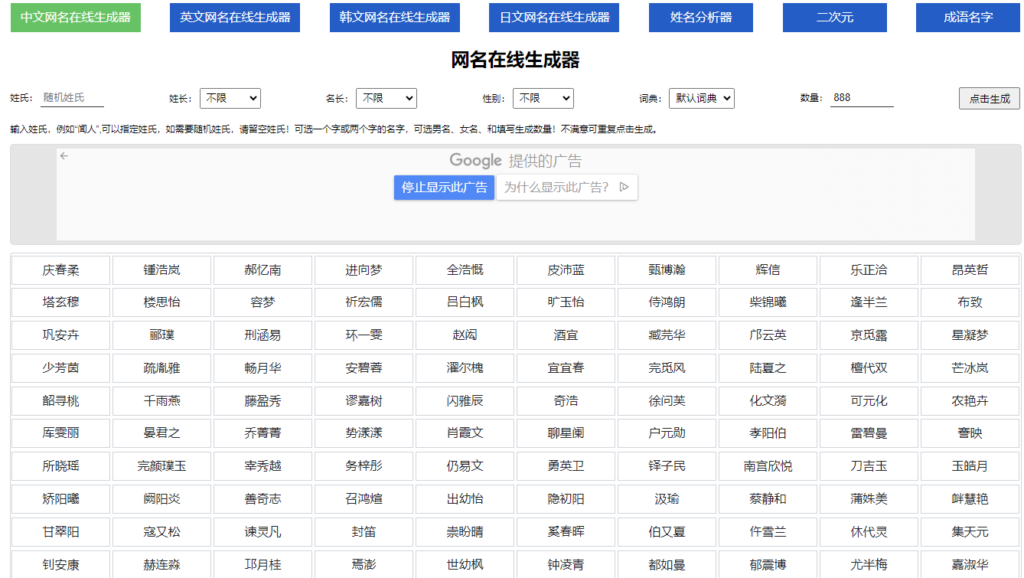
Task: Open the 名长 dropdown
Action: pos(386,98)
